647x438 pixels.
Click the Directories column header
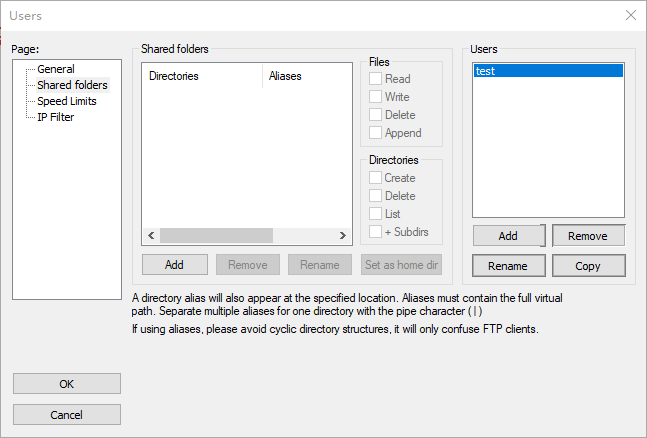202,76
